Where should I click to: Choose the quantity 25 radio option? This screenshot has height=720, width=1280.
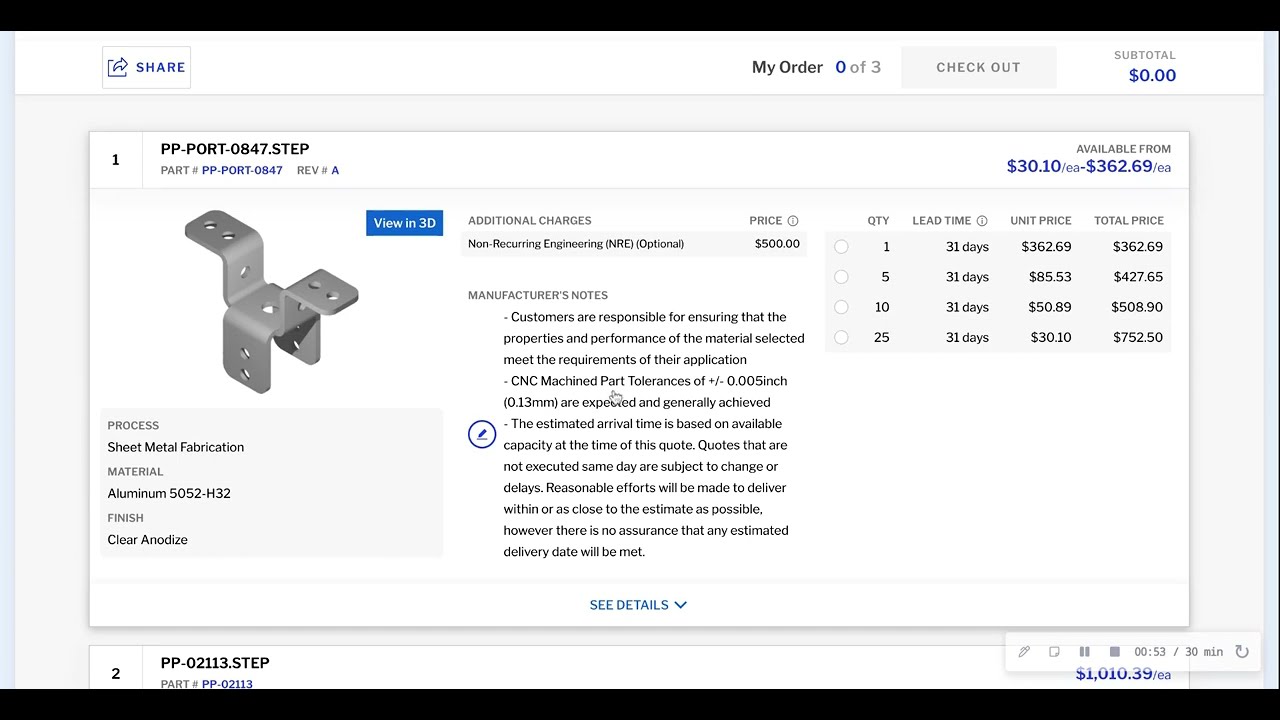(841, 338)
